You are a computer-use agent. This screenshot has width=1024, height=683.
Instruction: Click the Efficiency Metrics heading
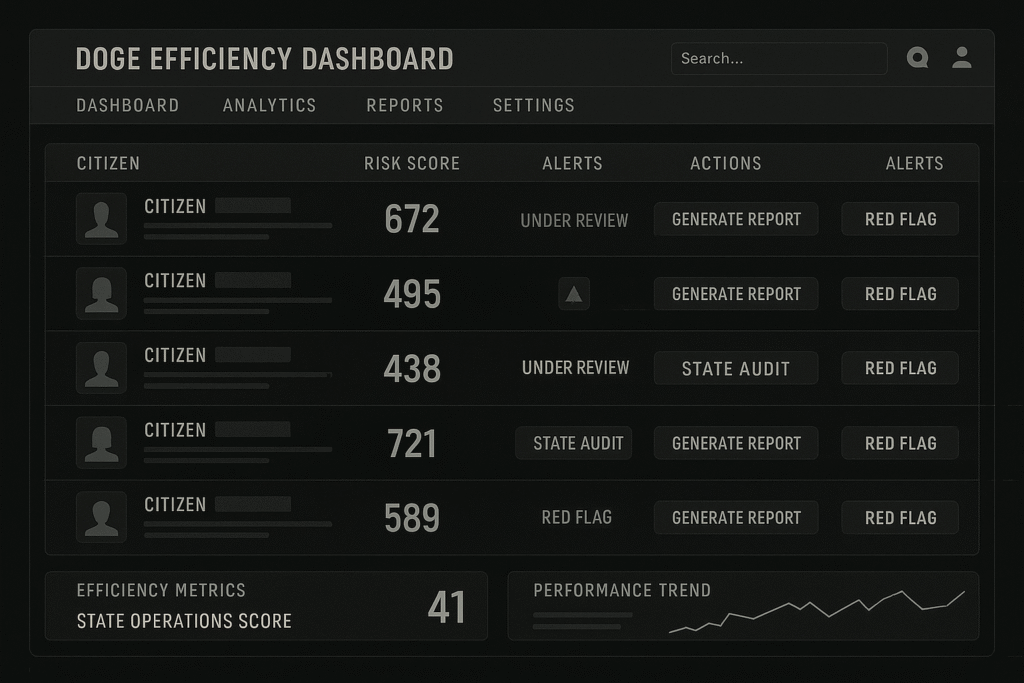(161, 590)
